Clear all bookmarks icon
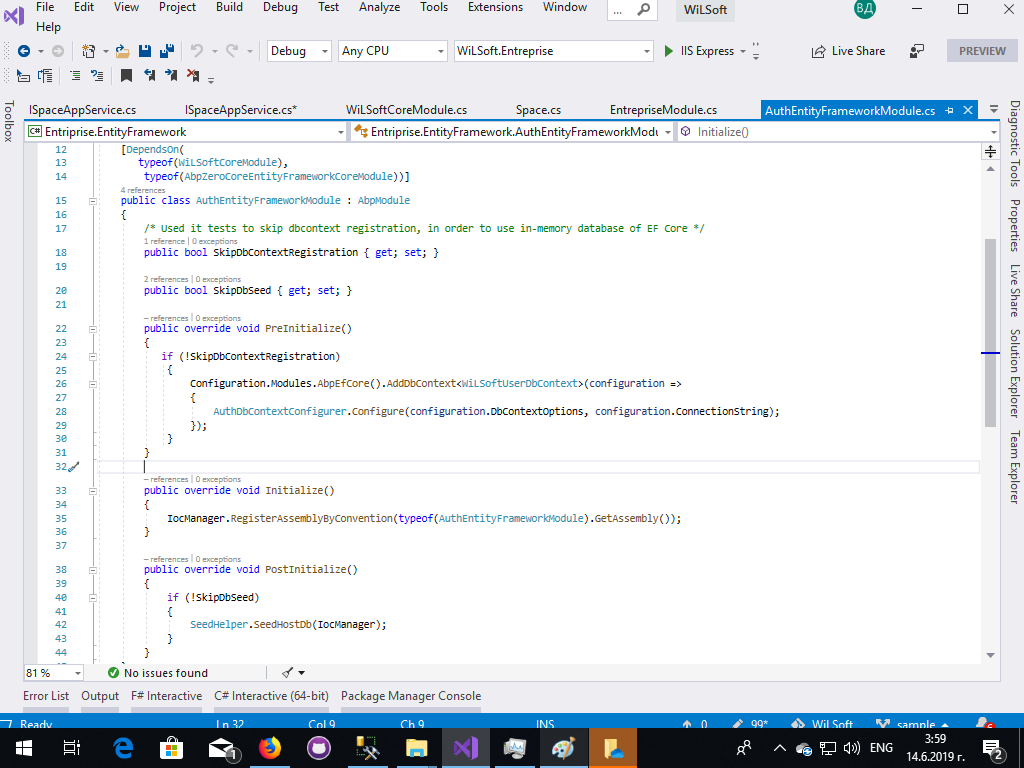The height and width of the screenshot is (768, 1024). pyautogui.click(x=193, y=76)
